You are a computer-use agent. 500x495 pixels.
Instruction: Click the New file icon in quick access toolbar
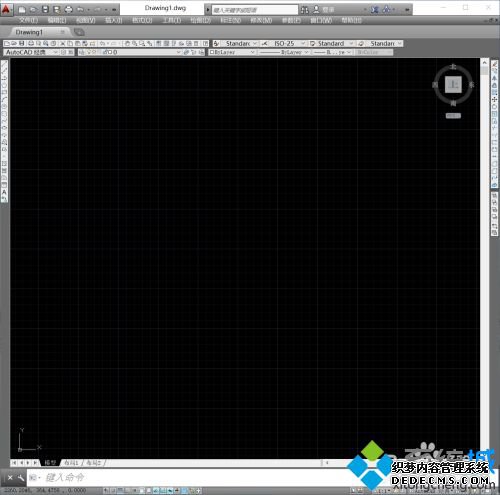pos(22,10)
